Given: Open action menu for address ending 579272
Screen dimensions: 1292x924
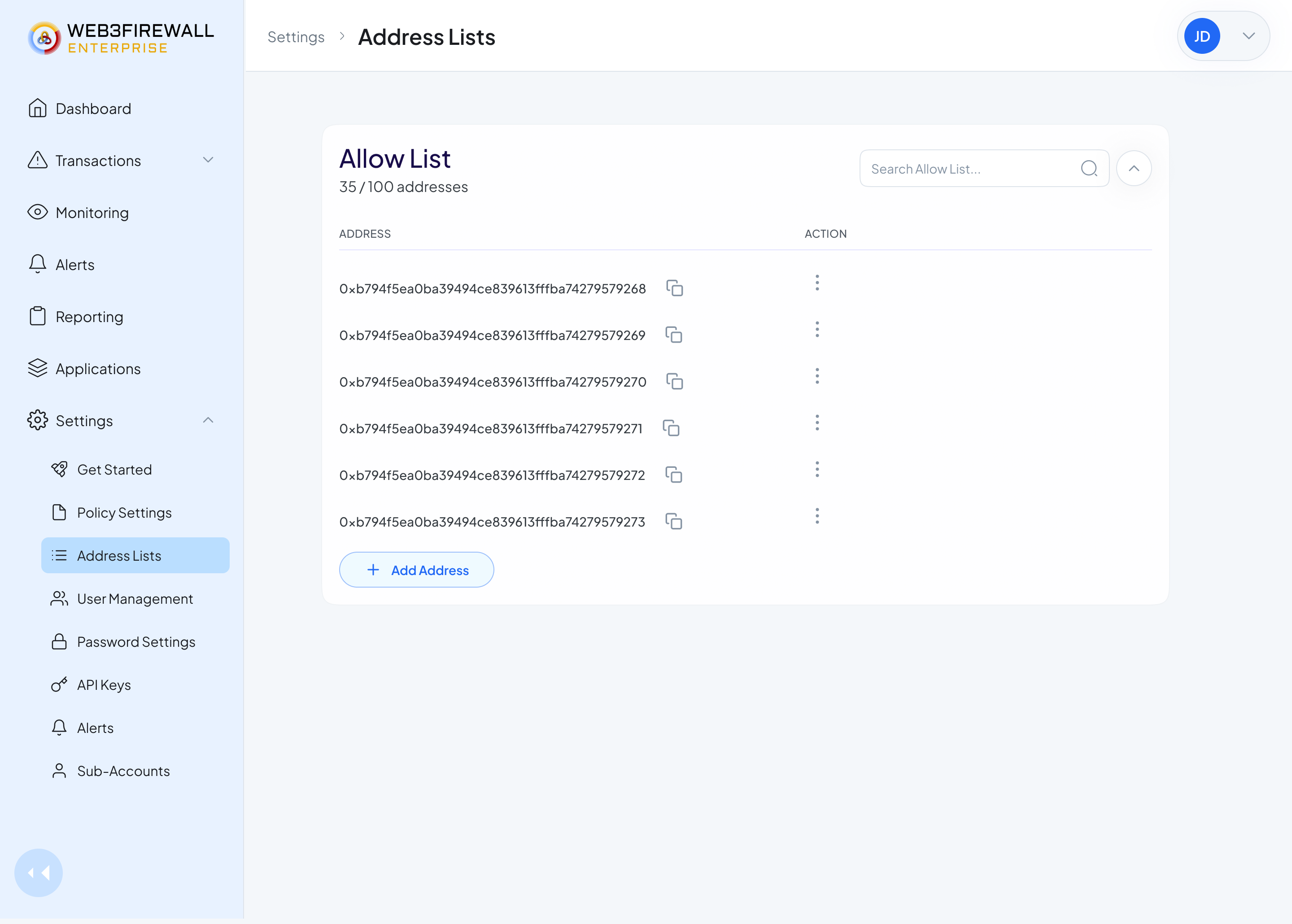Looking at the screenshot, I should pos(817,469).
